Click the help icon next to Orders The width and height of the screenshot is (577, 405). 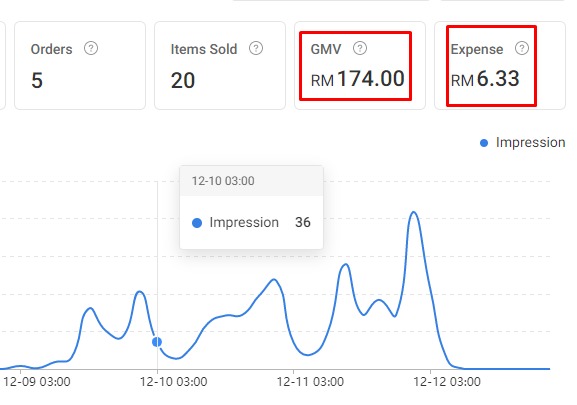click(x=91, y=48)
